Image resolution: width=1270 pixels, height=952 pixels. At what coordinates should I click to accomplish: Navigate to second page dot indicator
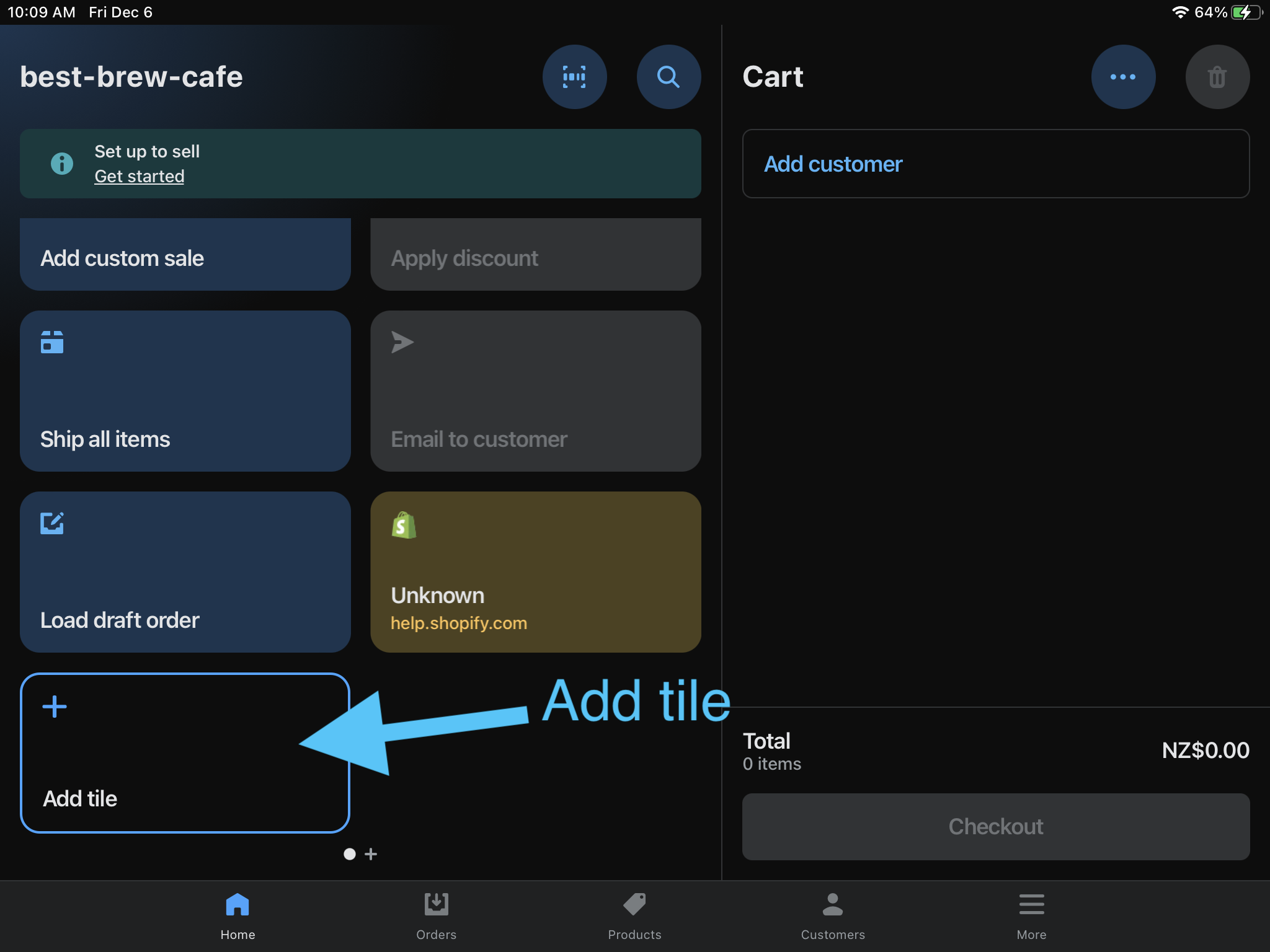[x=372, y=854]
